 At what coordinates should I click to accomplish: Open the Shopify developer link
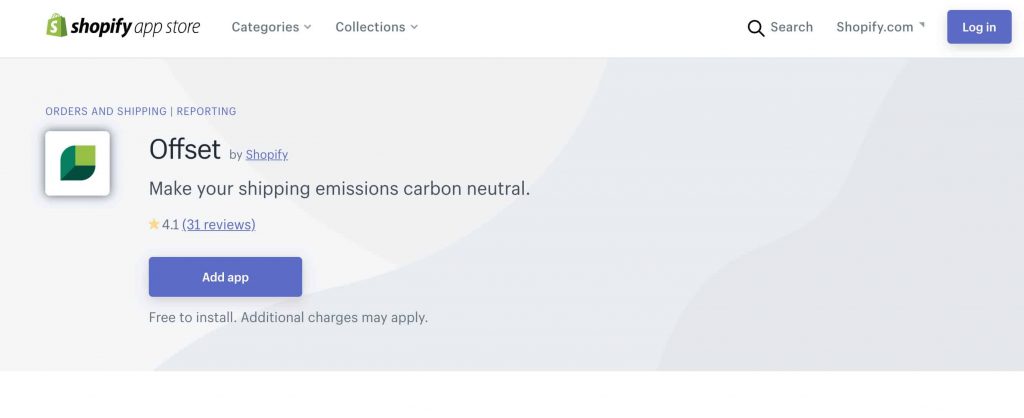[266, 155]
